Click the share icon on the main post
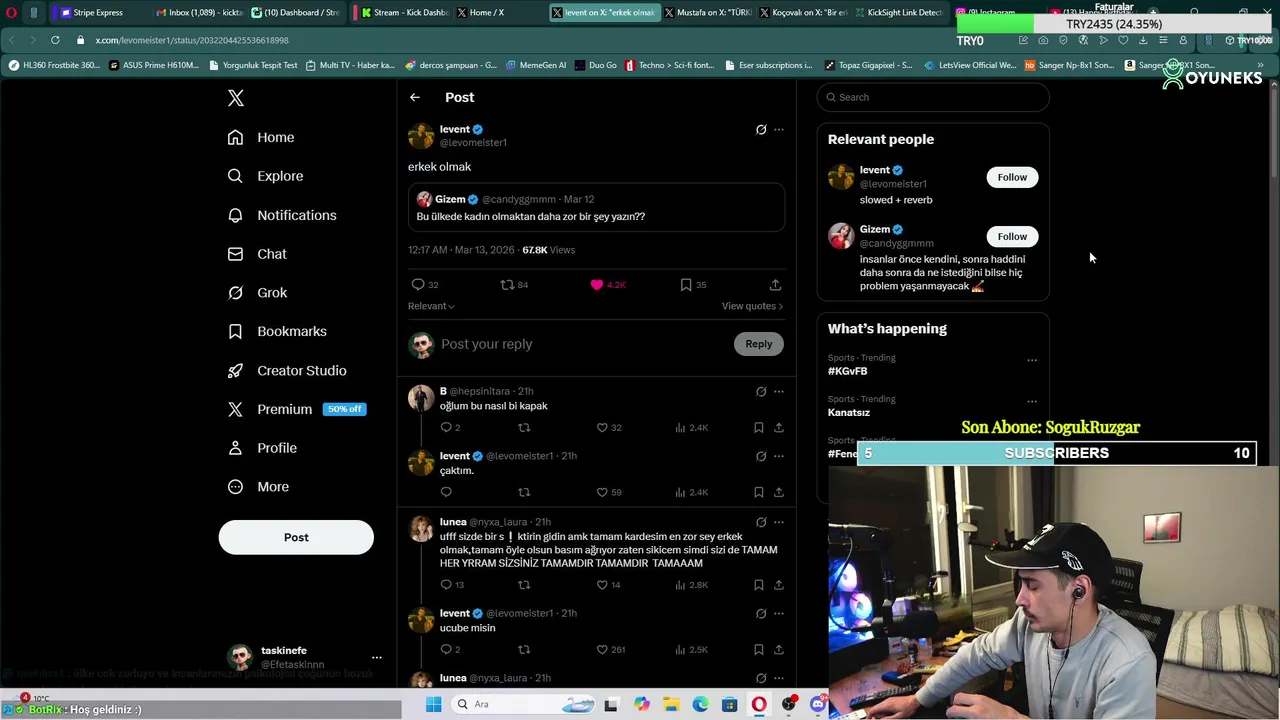Image resolution: width=1280 pixels, height=720 pixels. pos(775,285)
